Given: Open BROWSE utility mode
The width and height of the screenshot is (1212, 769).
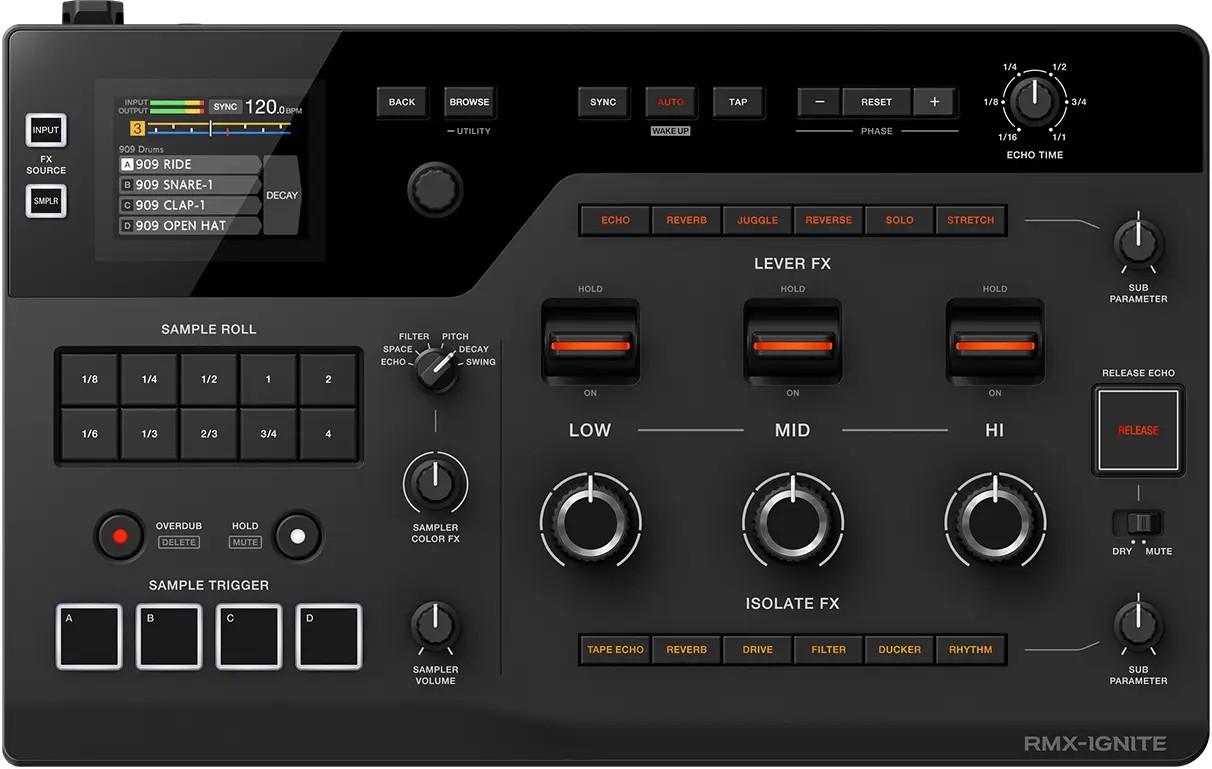Looking at the screenshot, I should (x=469, y=101).
